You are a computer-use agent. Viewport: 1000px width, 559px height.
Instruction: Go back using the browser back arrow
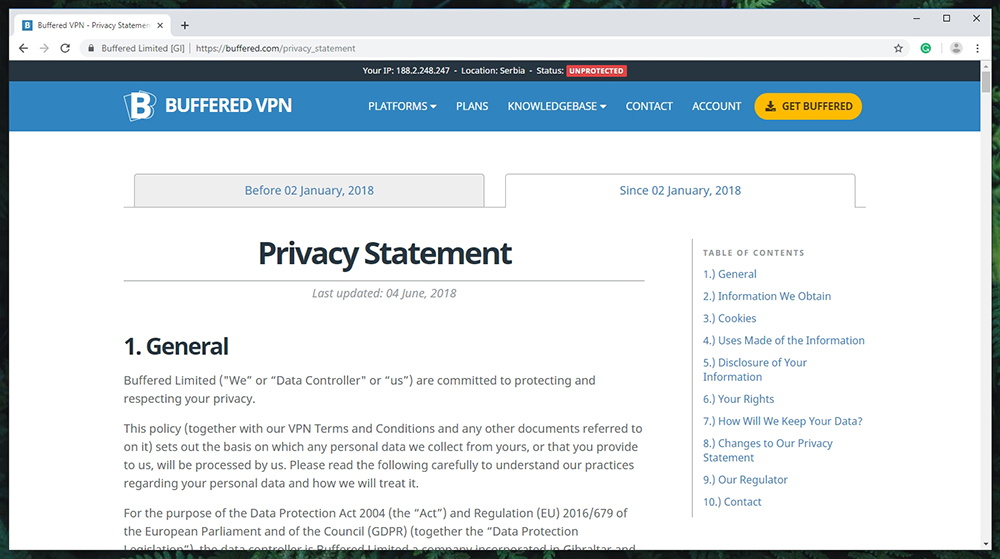[24, 48]
